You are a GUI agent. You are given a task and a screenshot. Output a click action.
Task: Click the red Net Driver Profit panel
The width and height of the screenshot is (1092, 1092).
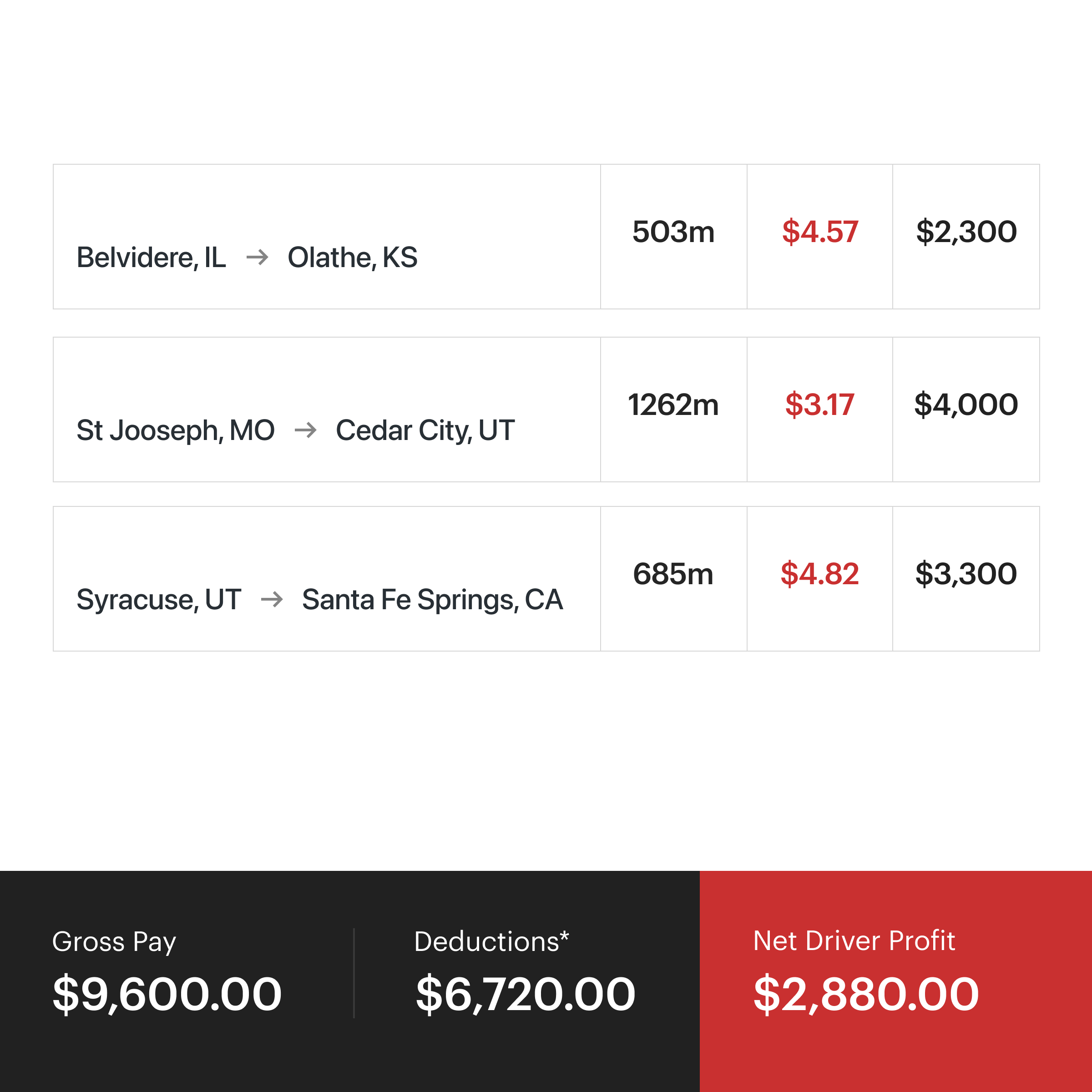(x=895, y=981)
